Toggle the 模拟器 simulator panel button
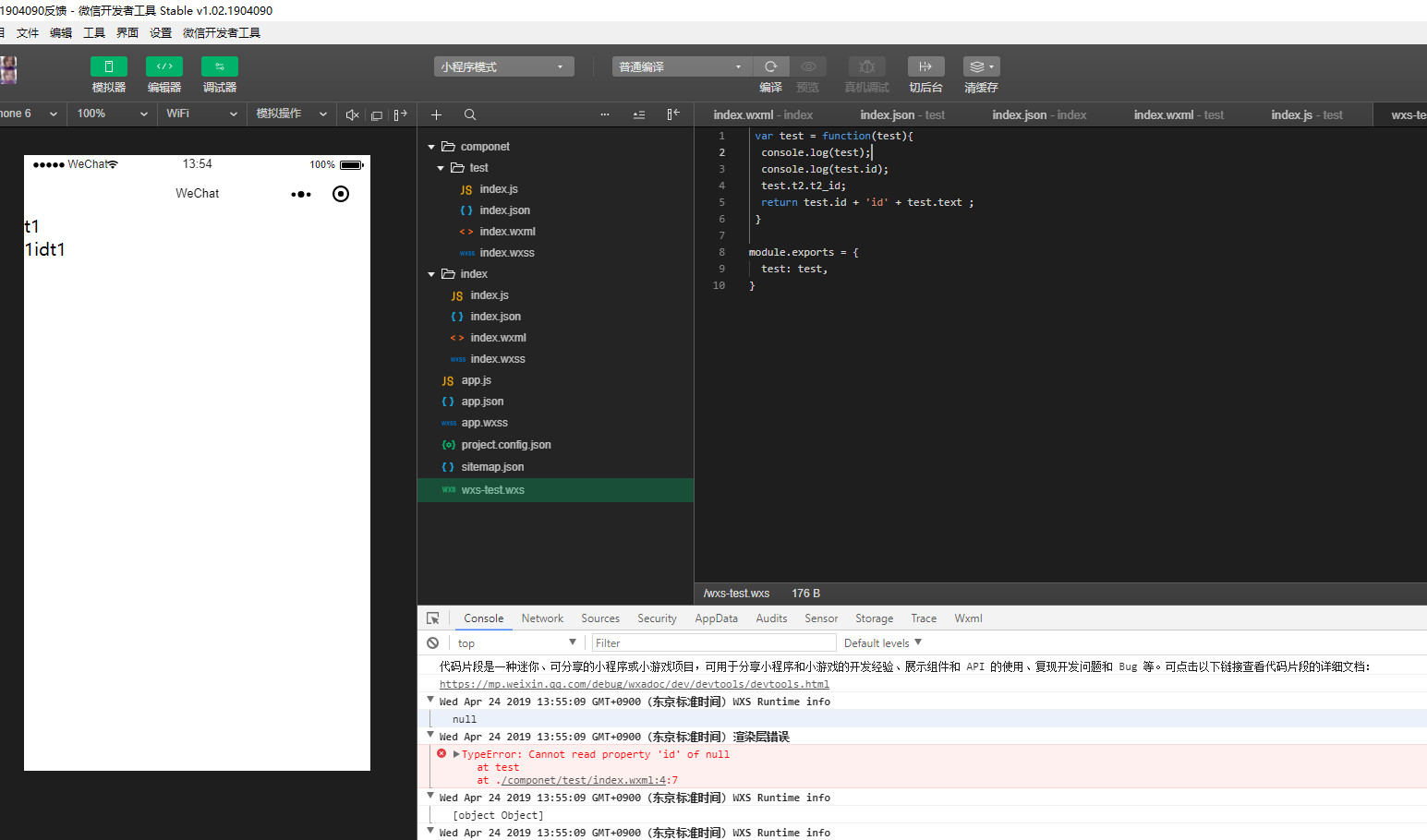 pos(109,66)
